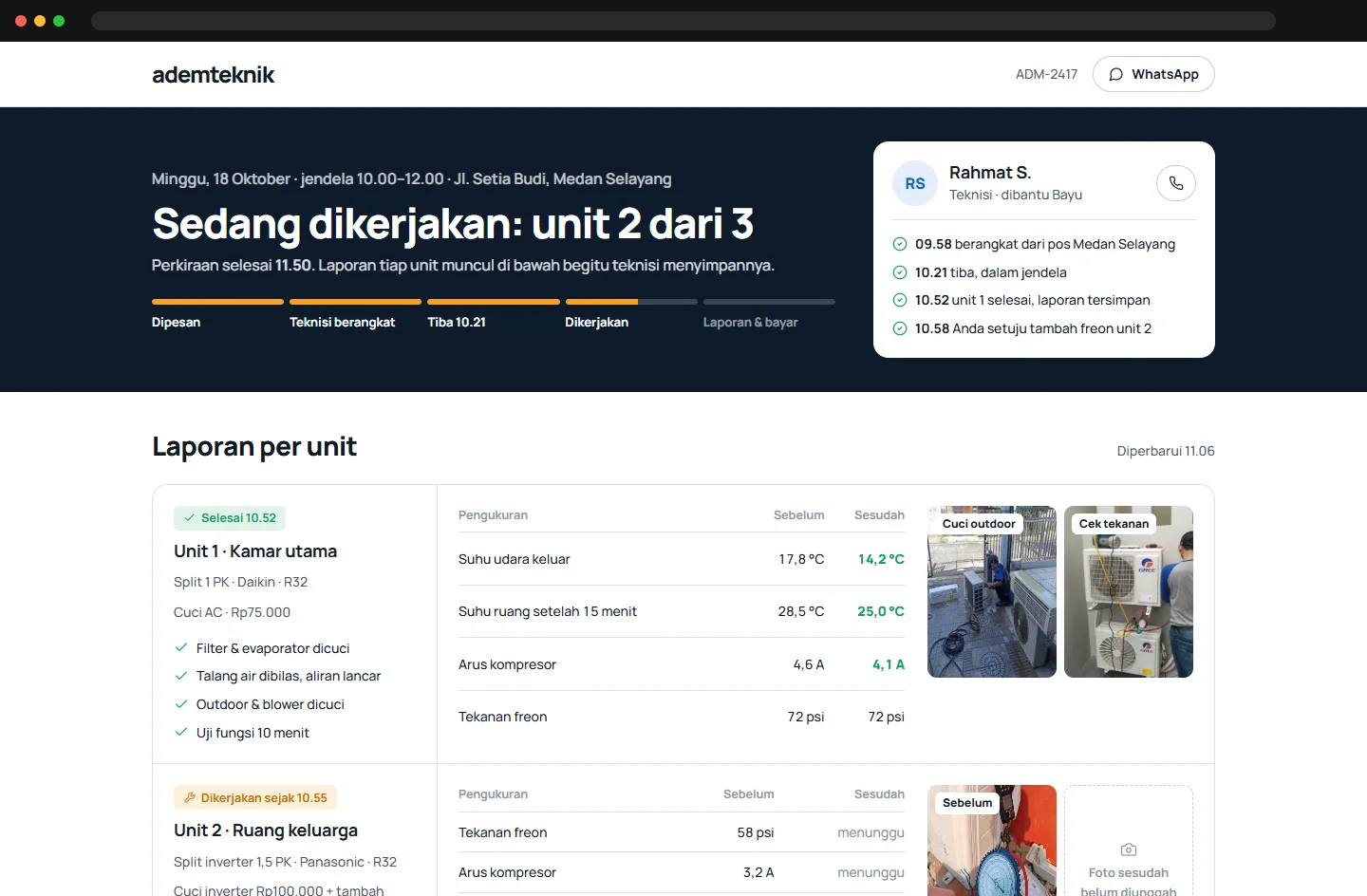Image resolution: width=1367 pixels, height=896 pixels.
Task: Click the Unit 1 · Kamar utama heading
Action: click(255, 551)
